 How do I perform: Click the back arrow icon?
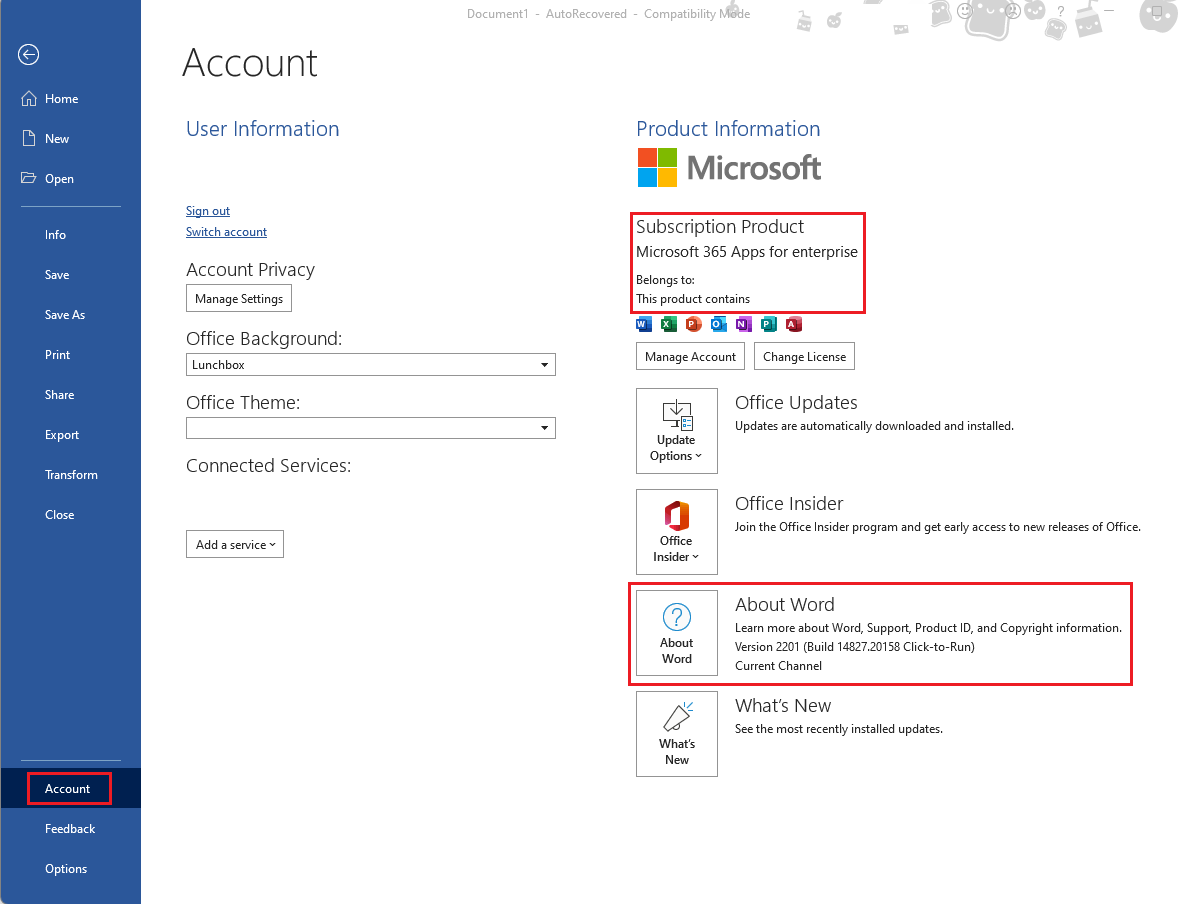(28, 54)
